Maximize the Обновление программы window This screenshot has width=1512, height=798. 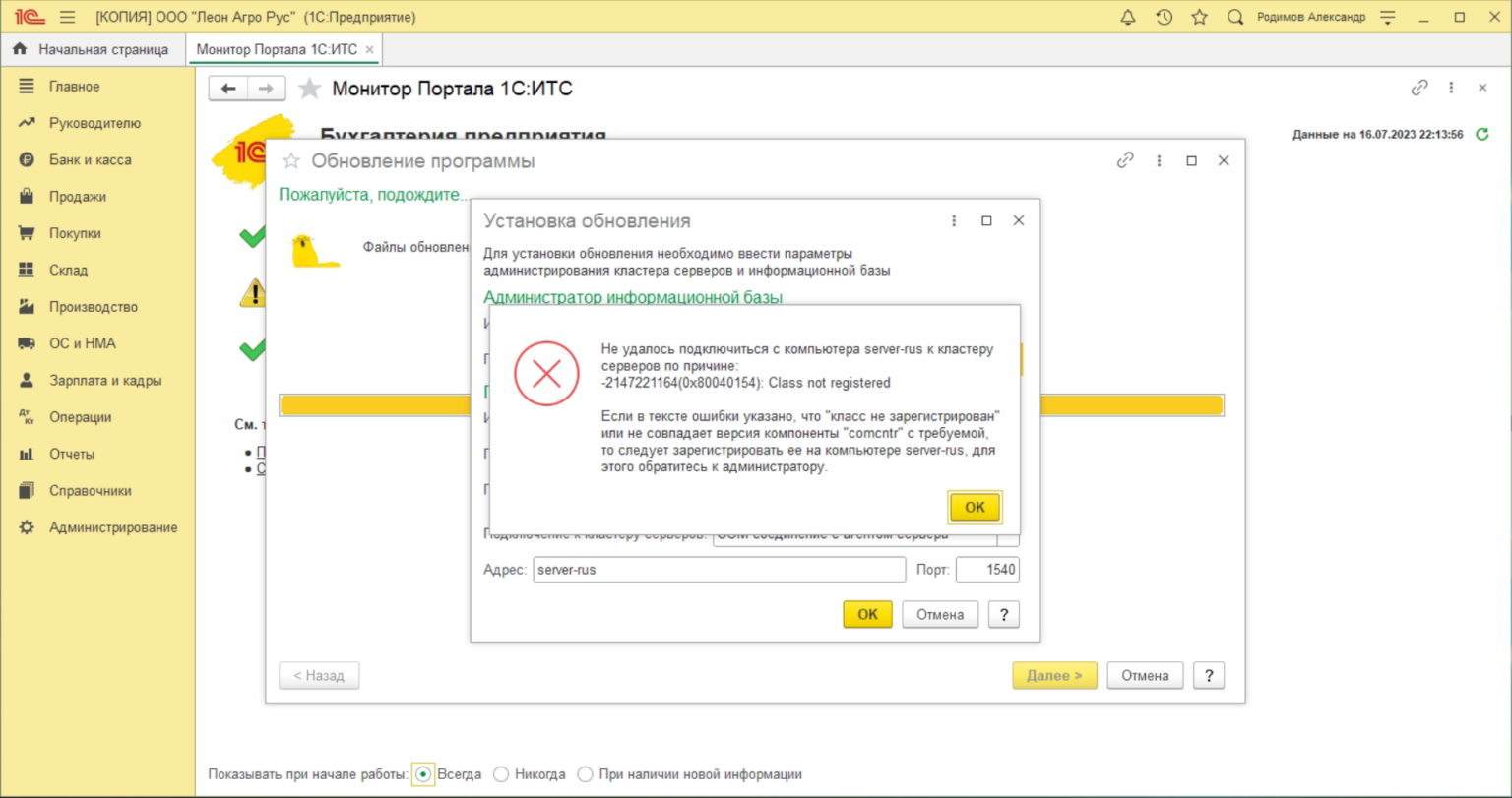(1191, 160)
